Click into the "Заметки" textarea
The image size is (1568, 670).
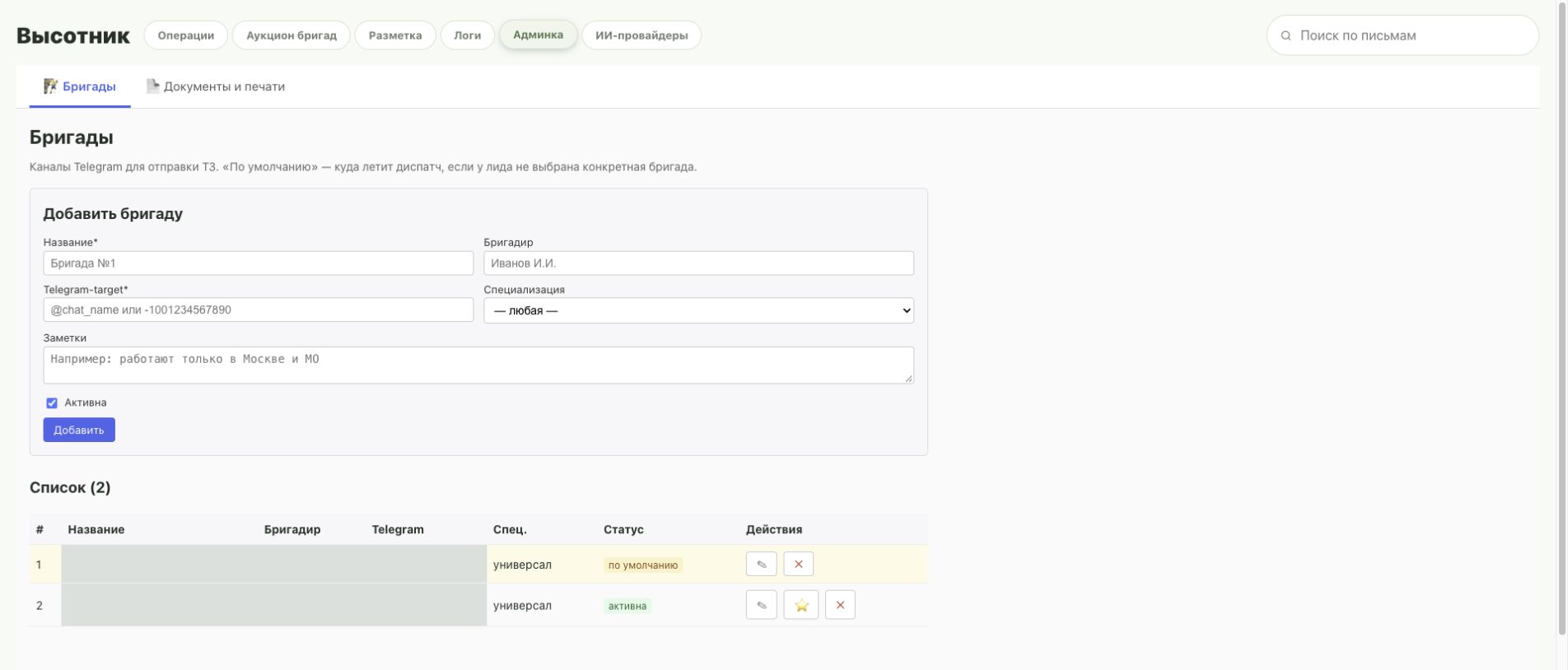point(478,365)
